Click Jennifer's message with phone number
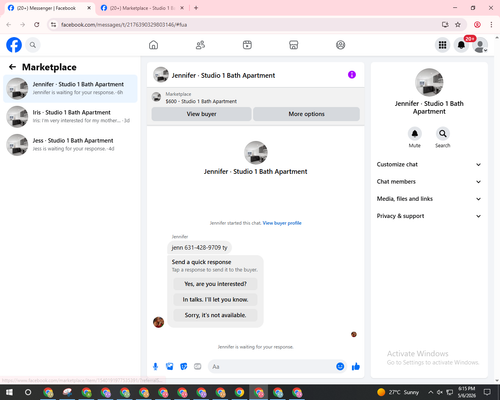Viewport: 500px width, 400px height. click(x=199, y=248)
